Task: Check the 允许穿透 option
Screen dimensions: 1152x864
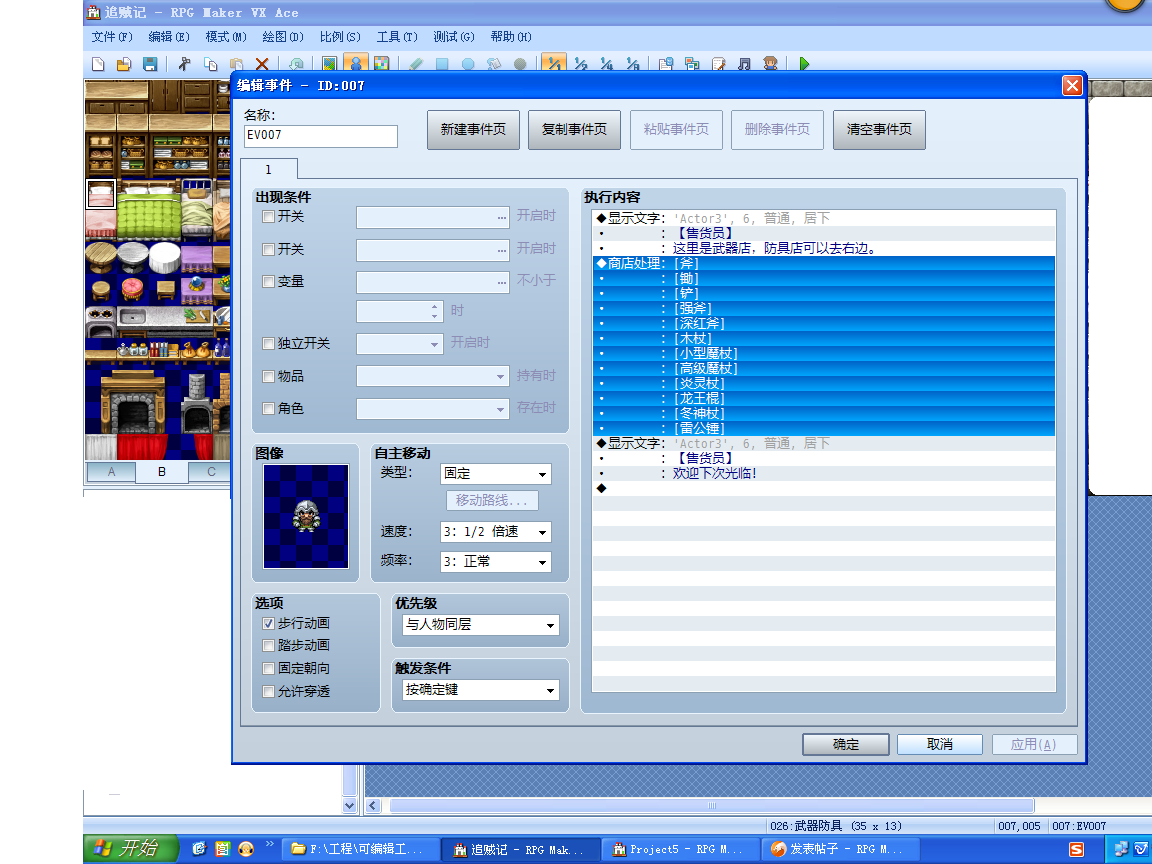Action: coord(268,691)
